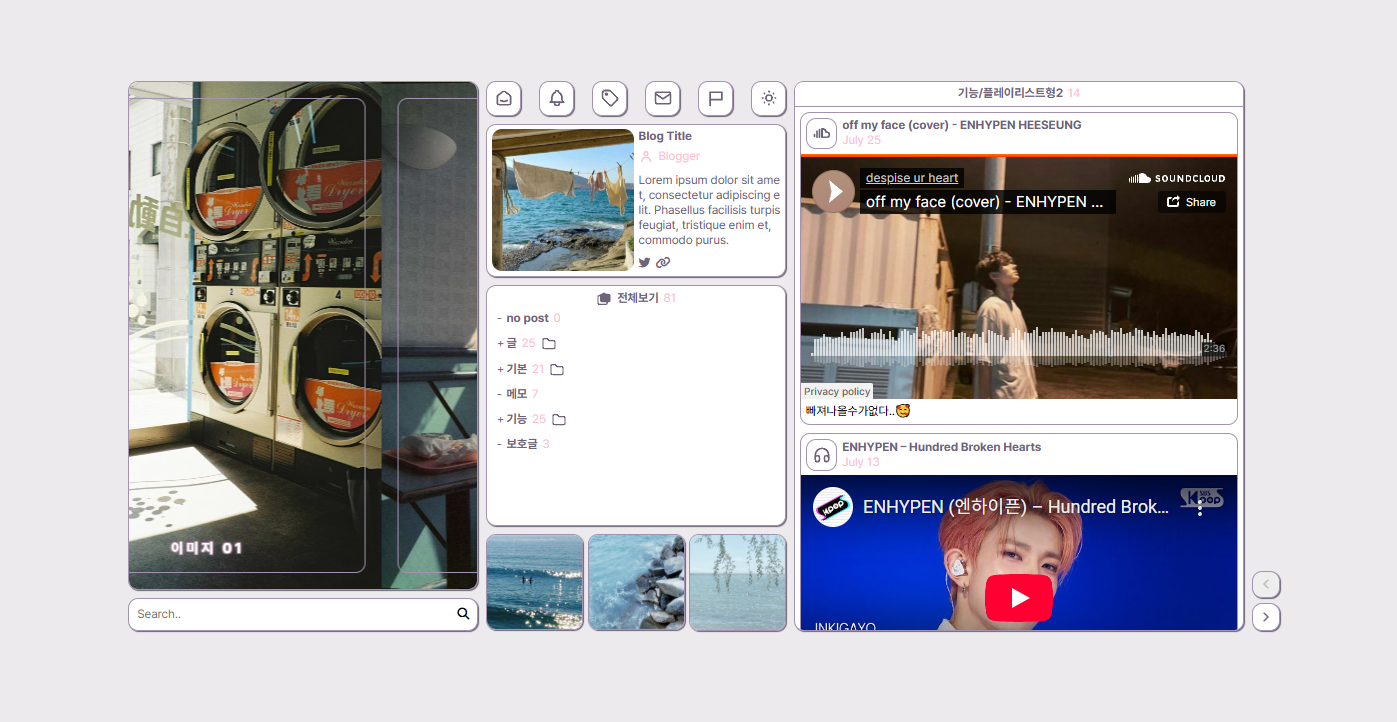
Task: Expand the 기능 category plus sign
Action: pos(500,419)
